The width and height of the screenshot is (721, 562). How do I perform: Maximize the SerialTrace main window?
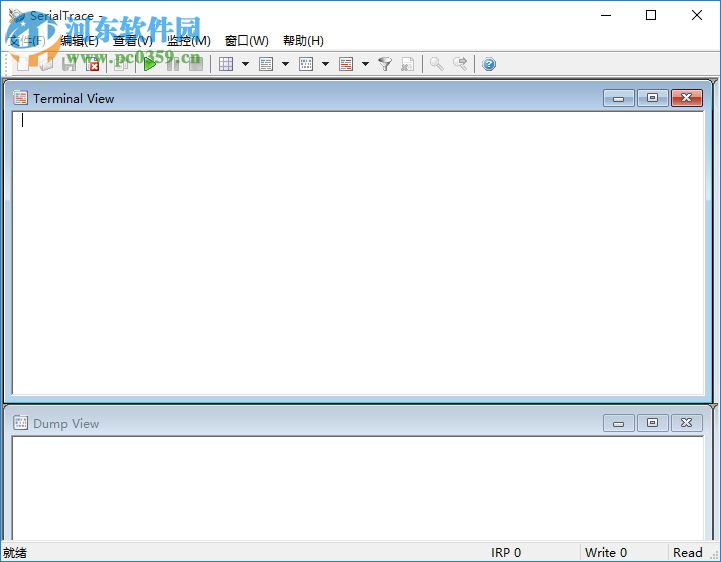[x=651, y=15]
